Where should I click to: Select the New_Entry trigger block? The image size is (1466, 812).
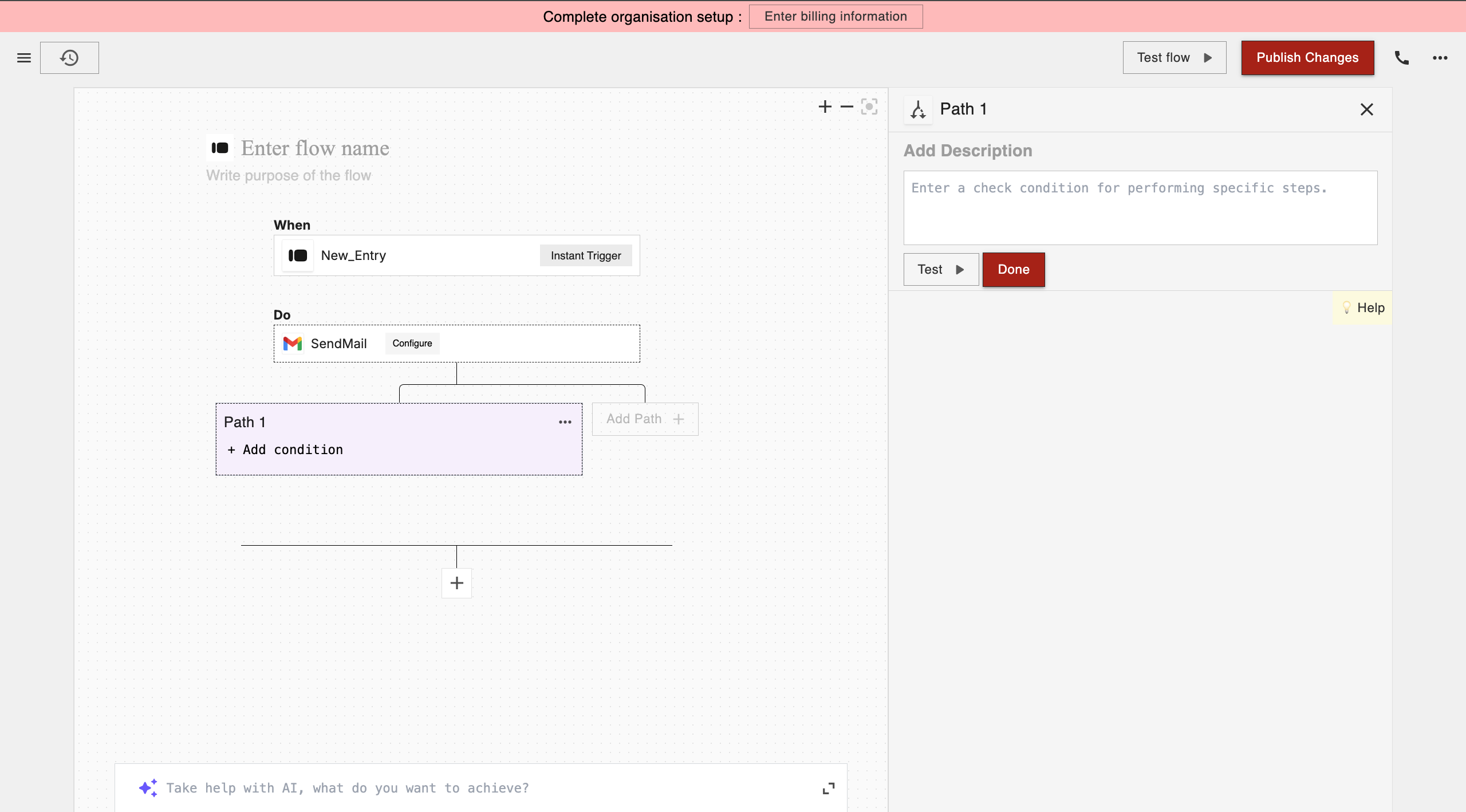click(457, 255)
